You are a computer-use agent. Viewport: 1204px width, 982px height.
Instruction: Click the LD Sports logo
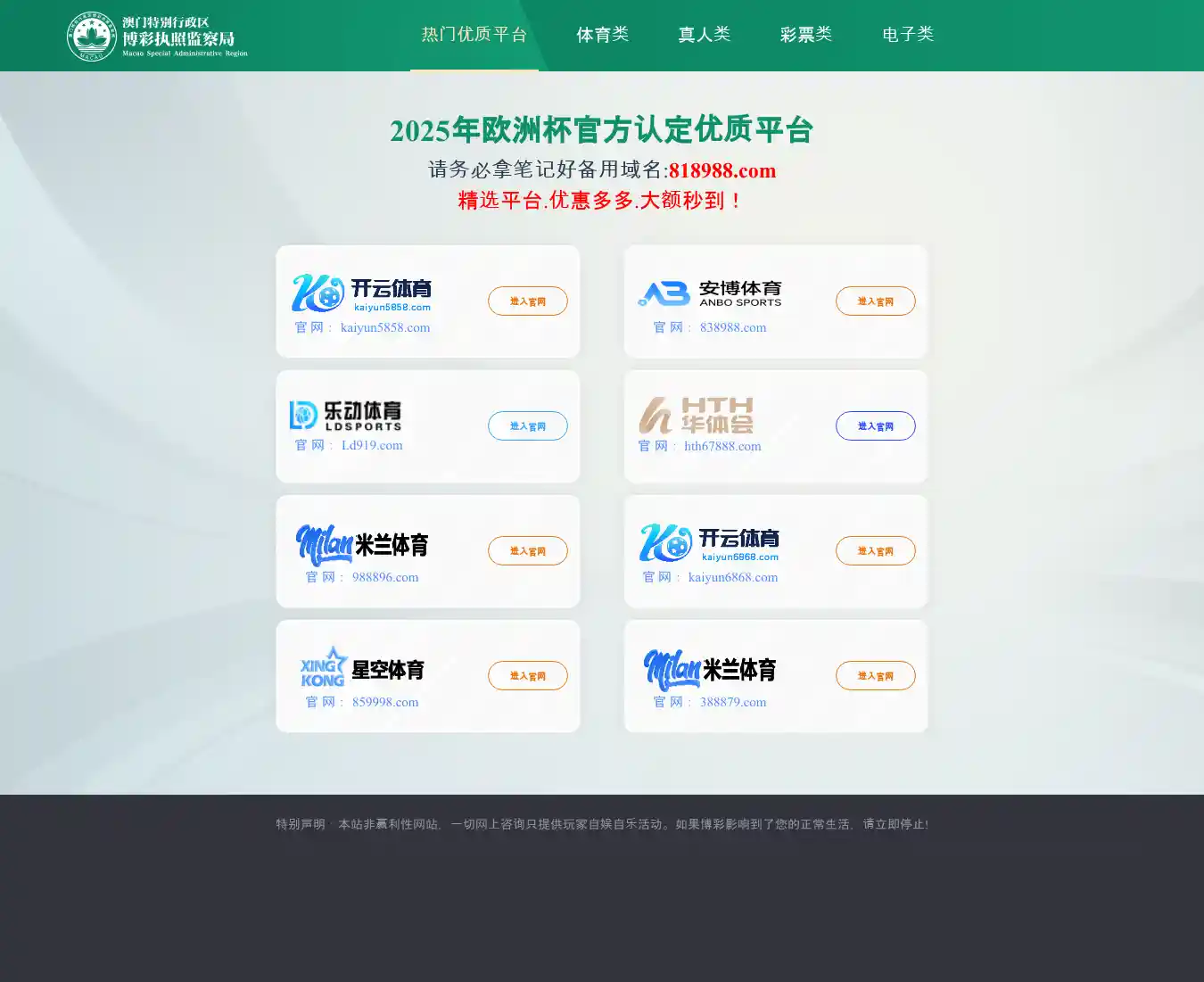tap(346, 416)
